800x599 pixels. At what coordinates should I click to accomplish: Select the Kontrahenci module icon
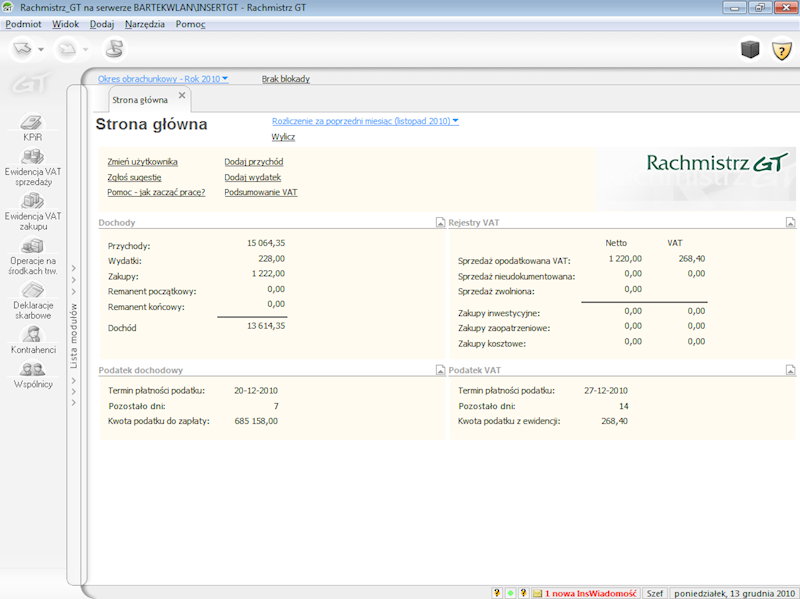pyautogui.click(x=34, y=333)
